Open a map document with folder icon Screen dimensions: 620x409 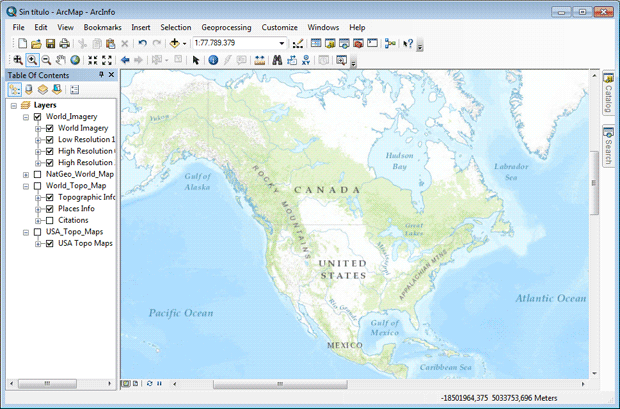pos(36,44)
